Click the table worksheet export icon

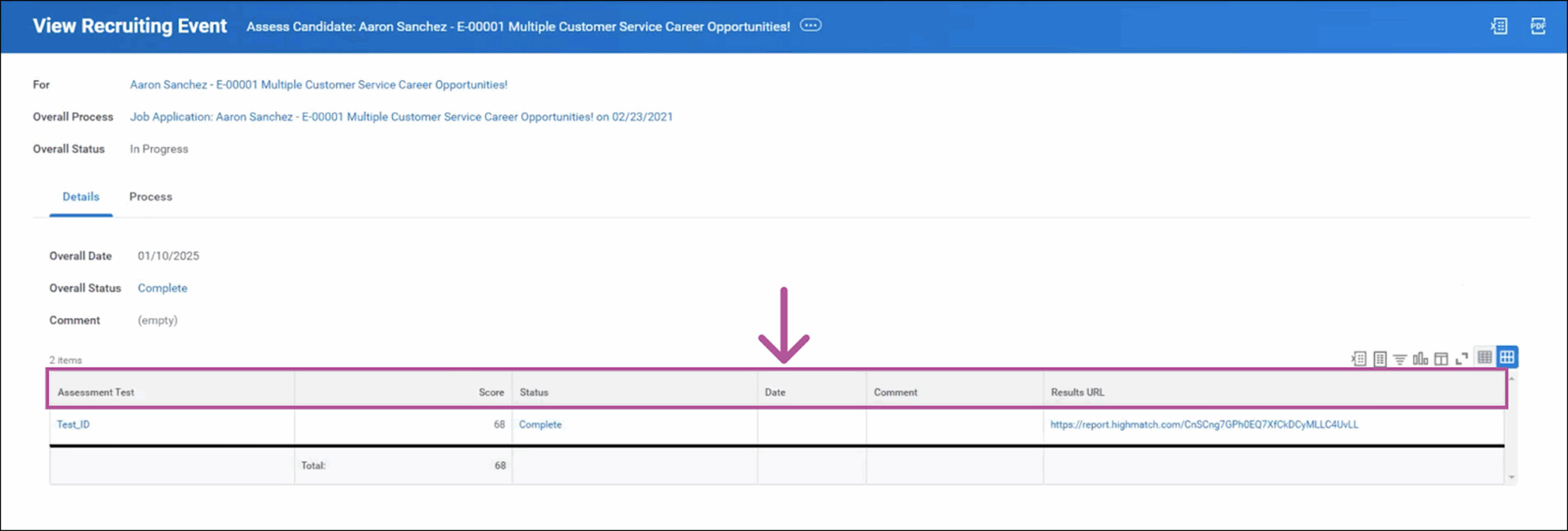(1379, 359)
